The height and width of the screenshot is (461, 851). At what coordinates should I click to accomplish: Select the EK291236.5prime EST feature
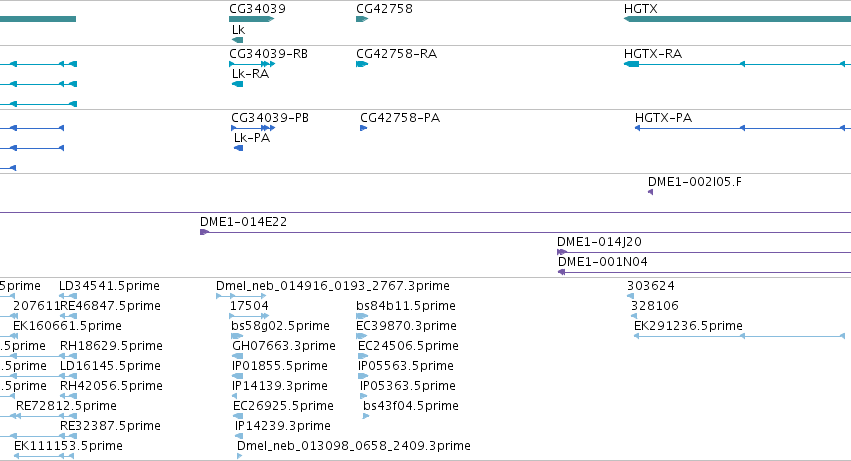[739, 336]
